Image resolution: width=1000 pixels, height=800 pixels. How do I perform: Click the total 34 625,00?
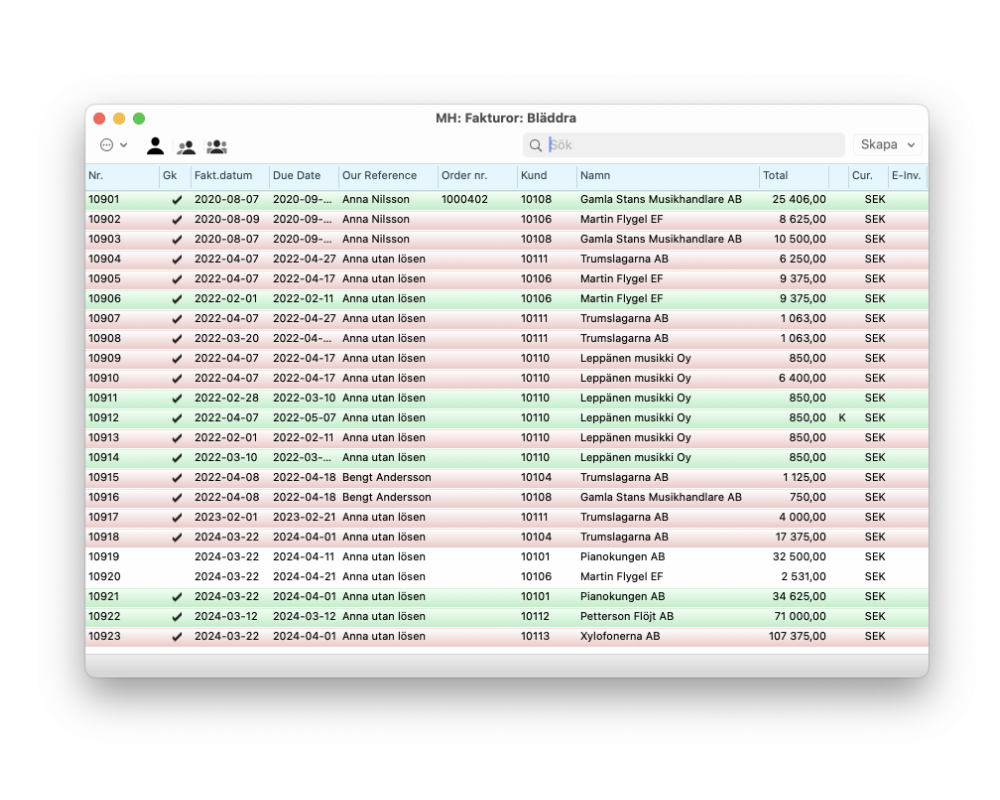click(799, 596)
